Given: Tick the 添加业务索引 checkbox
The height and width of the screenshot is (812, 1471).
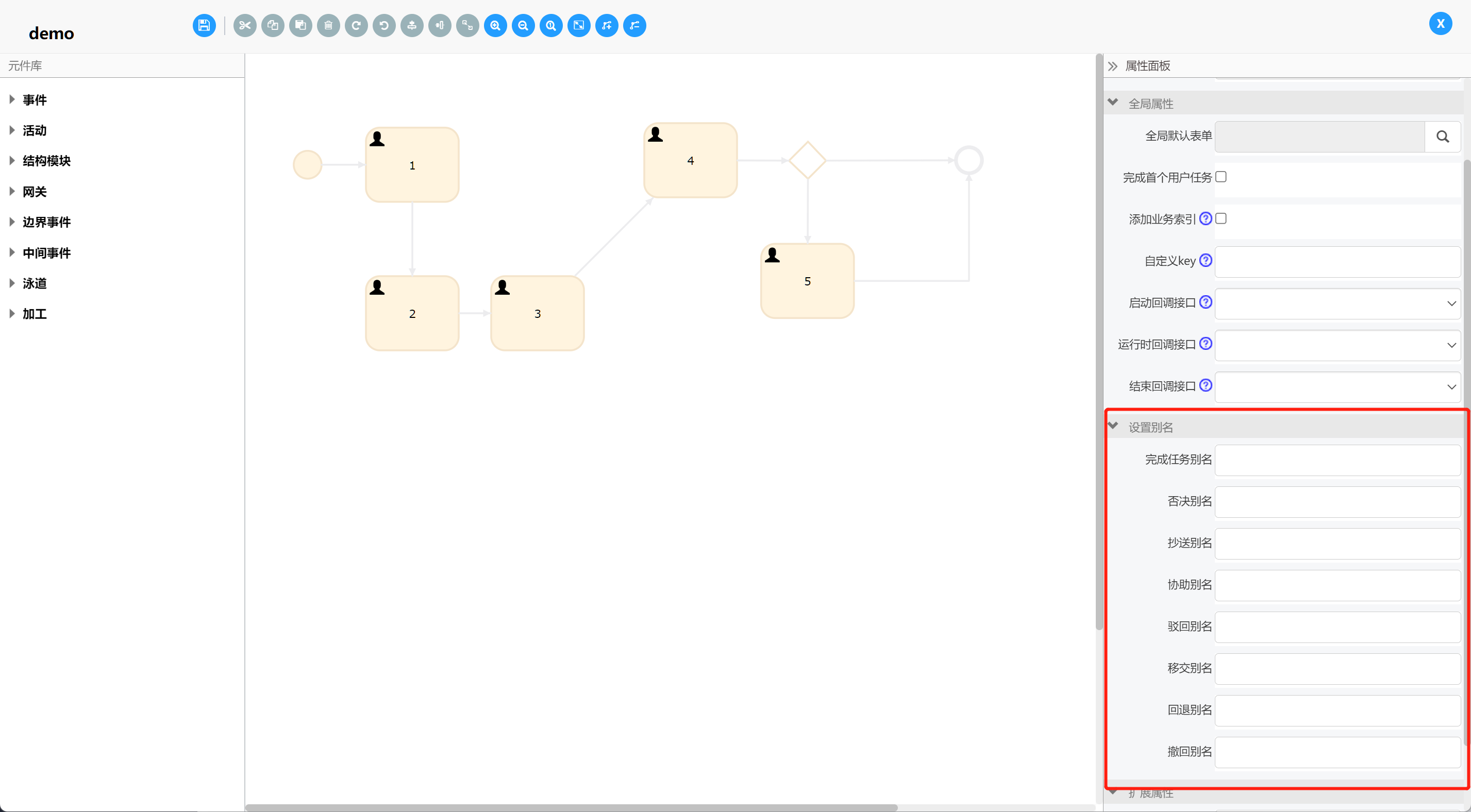Looking at the screenshot, I should point(1221,218).
